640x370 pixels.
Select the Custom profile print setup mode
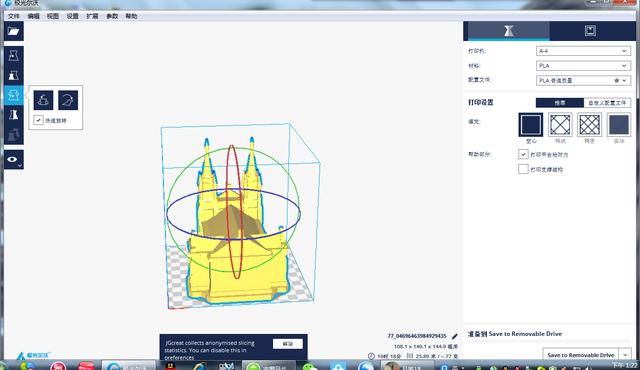pyautogui.click(x=607, y=103)
